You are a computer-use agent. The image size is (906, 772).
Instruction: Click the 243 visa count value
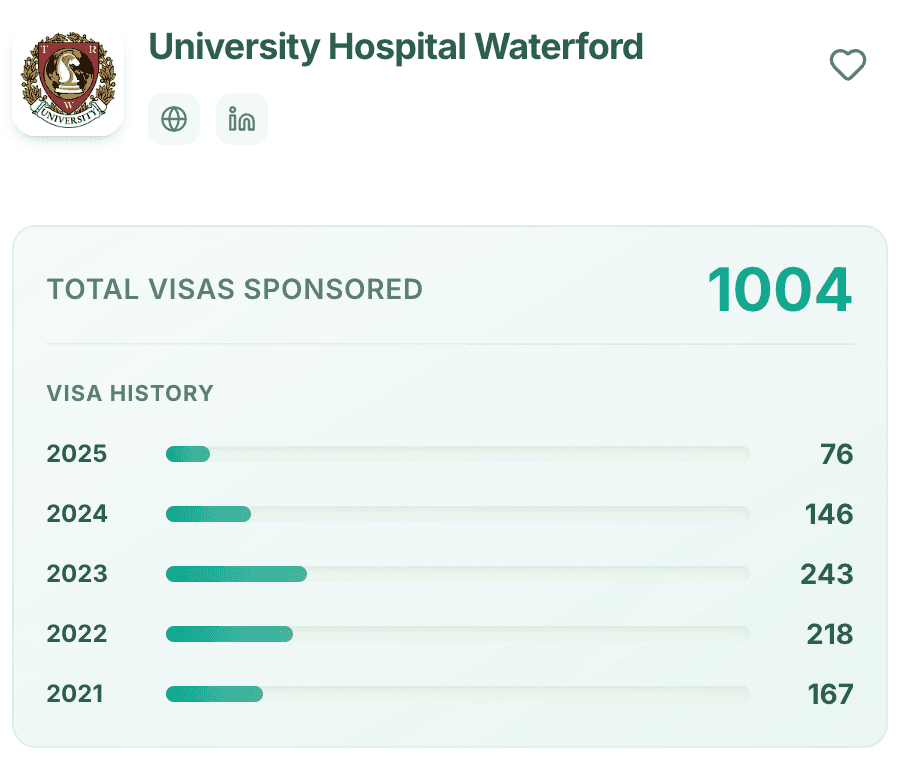click(x=826, y=574)
